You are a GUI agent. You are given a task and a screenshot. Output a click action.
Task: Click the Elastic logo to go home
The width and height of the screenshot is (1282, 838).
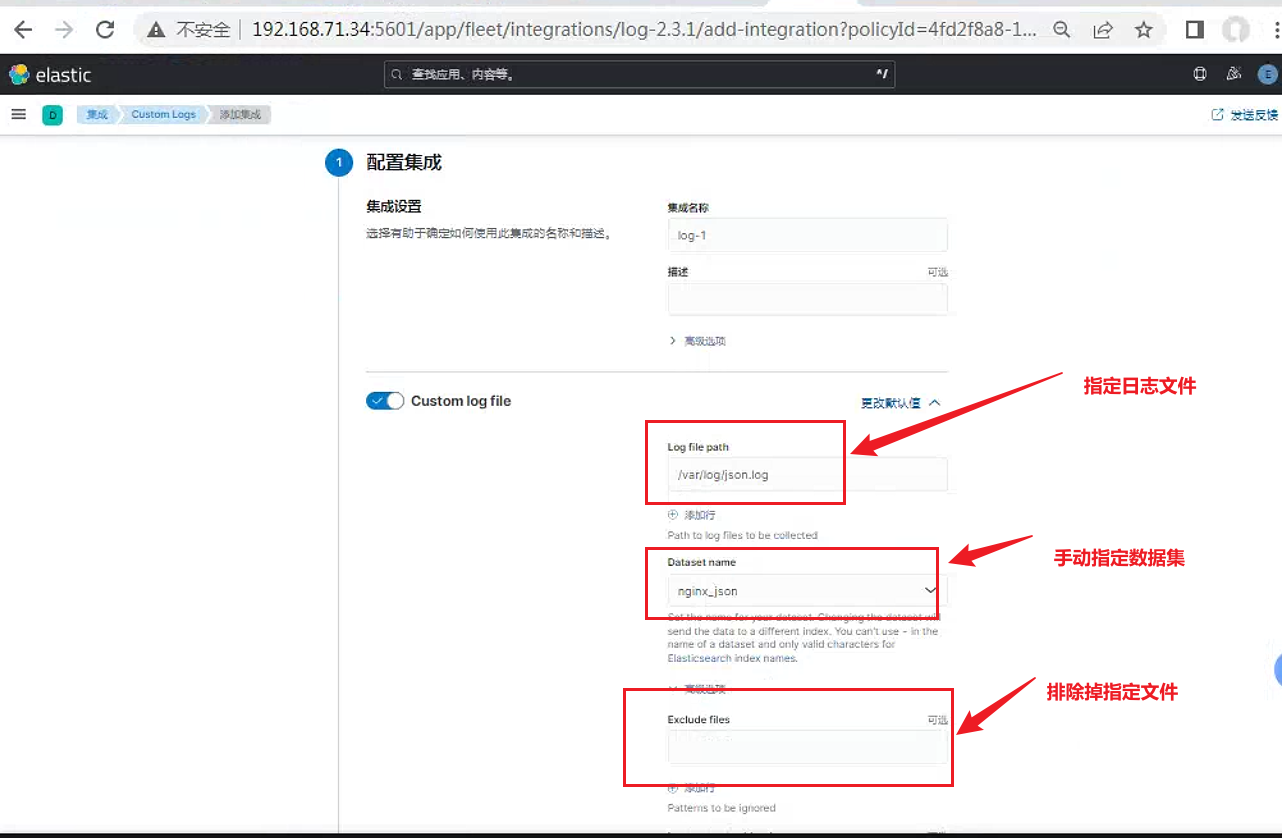tap(50, 75)
